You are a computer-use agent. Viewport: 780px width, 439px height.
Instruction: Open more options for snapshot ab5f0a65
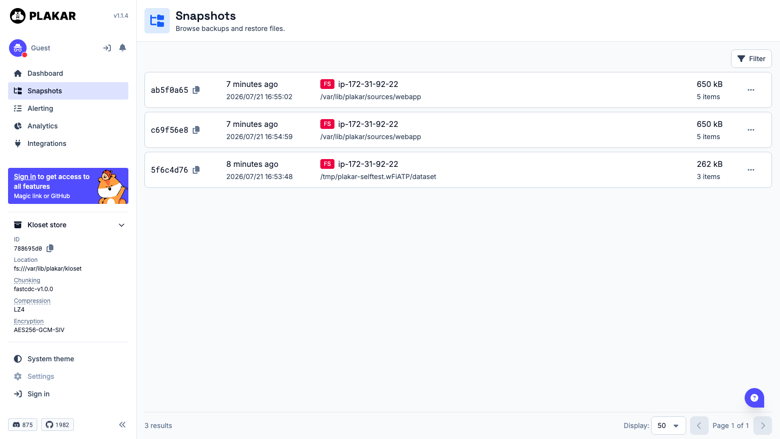pos(751,90)
